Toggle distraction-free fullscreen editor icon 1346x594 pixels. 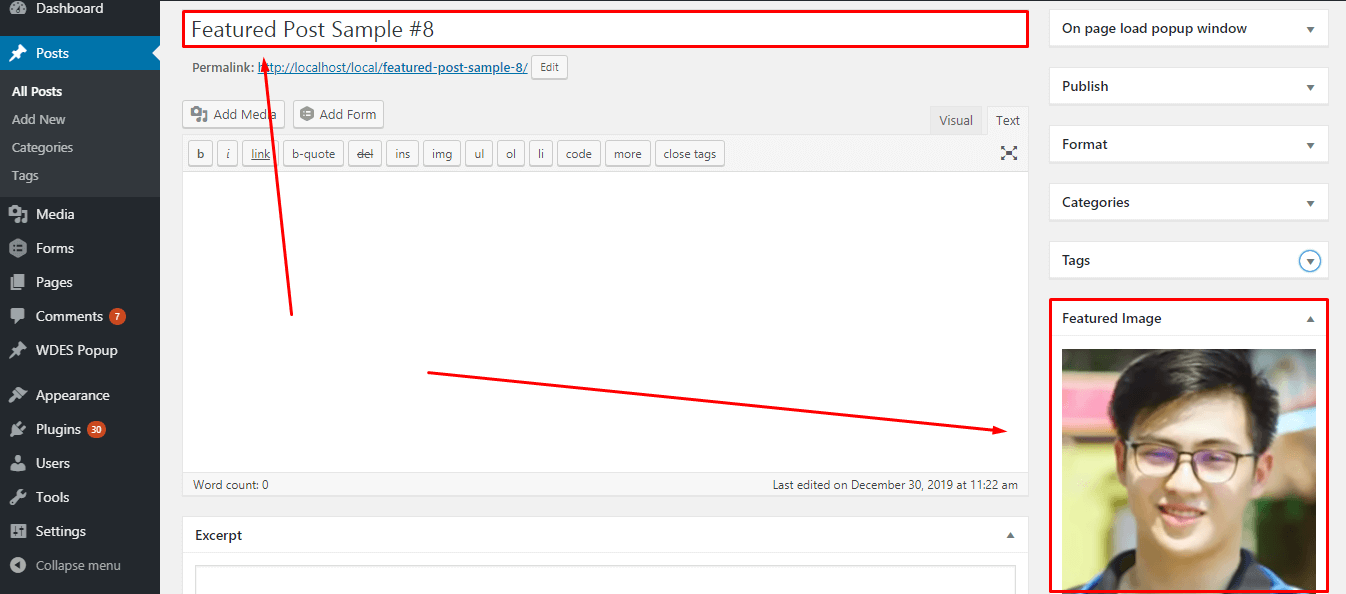[x=1009, y=153]
